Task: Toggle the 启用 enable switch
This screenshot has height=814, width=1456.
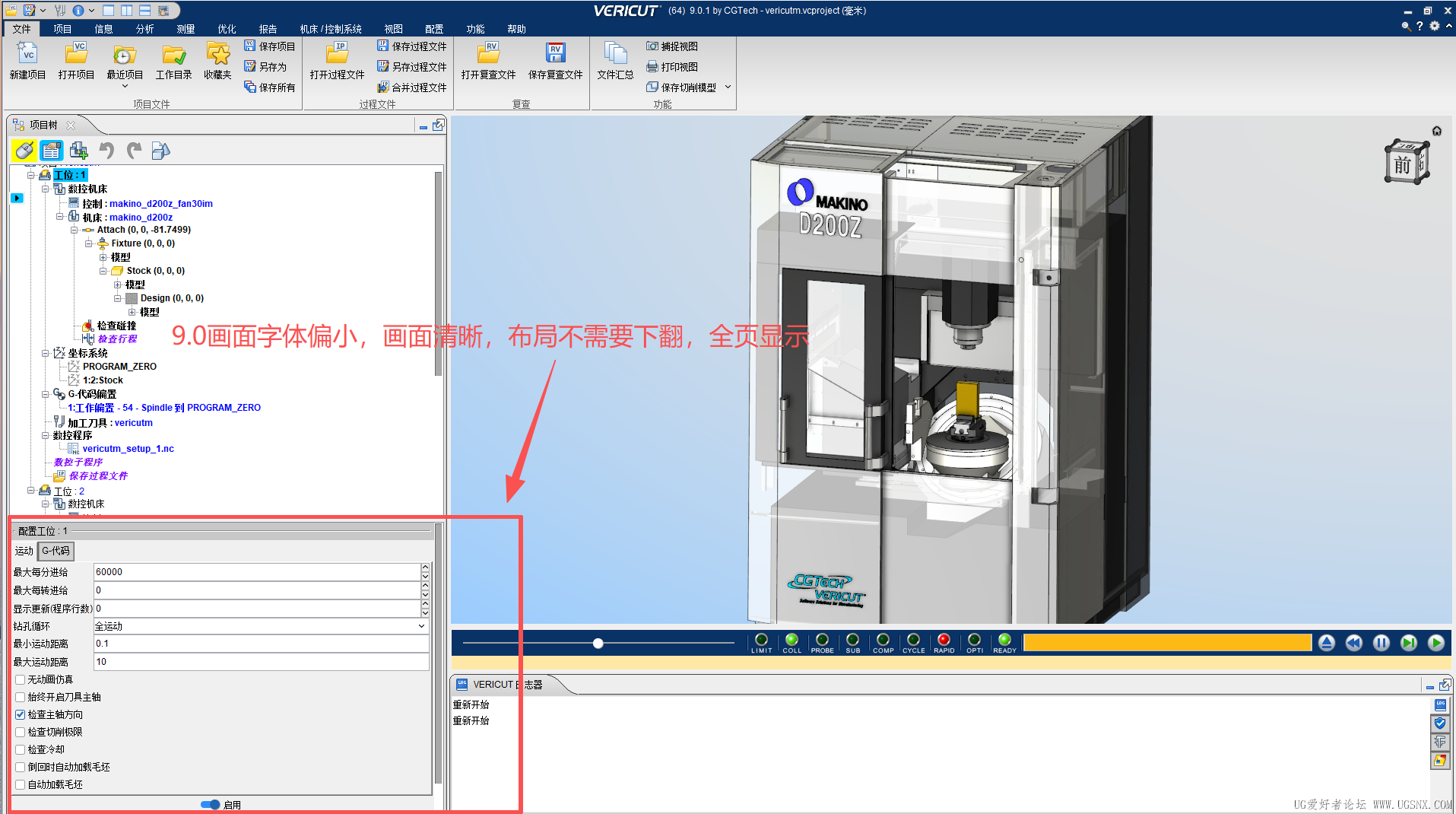Action: (x=210, y=804)
